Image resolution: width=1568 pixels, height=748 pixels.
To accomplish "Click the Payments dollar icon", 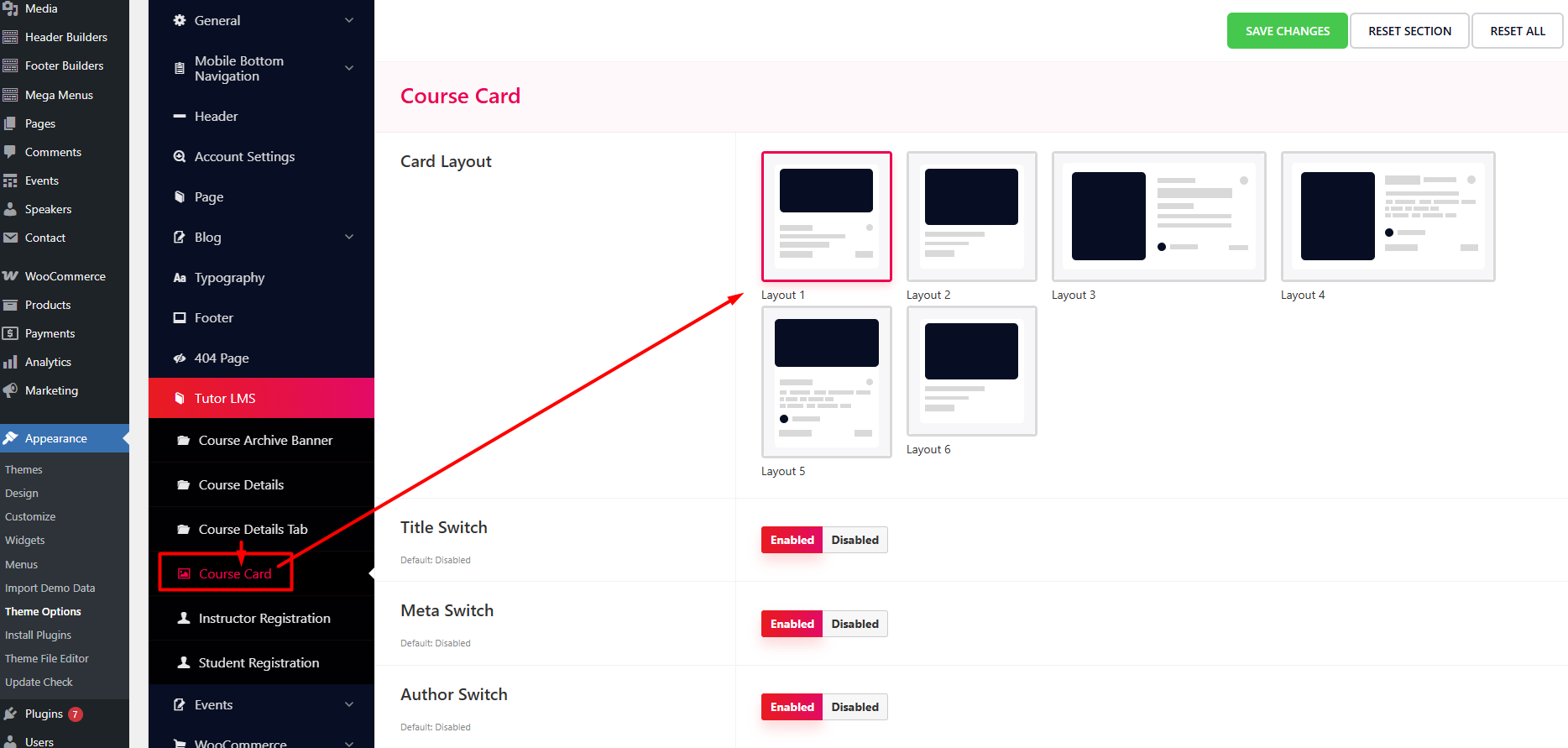I will pos(10,333).
